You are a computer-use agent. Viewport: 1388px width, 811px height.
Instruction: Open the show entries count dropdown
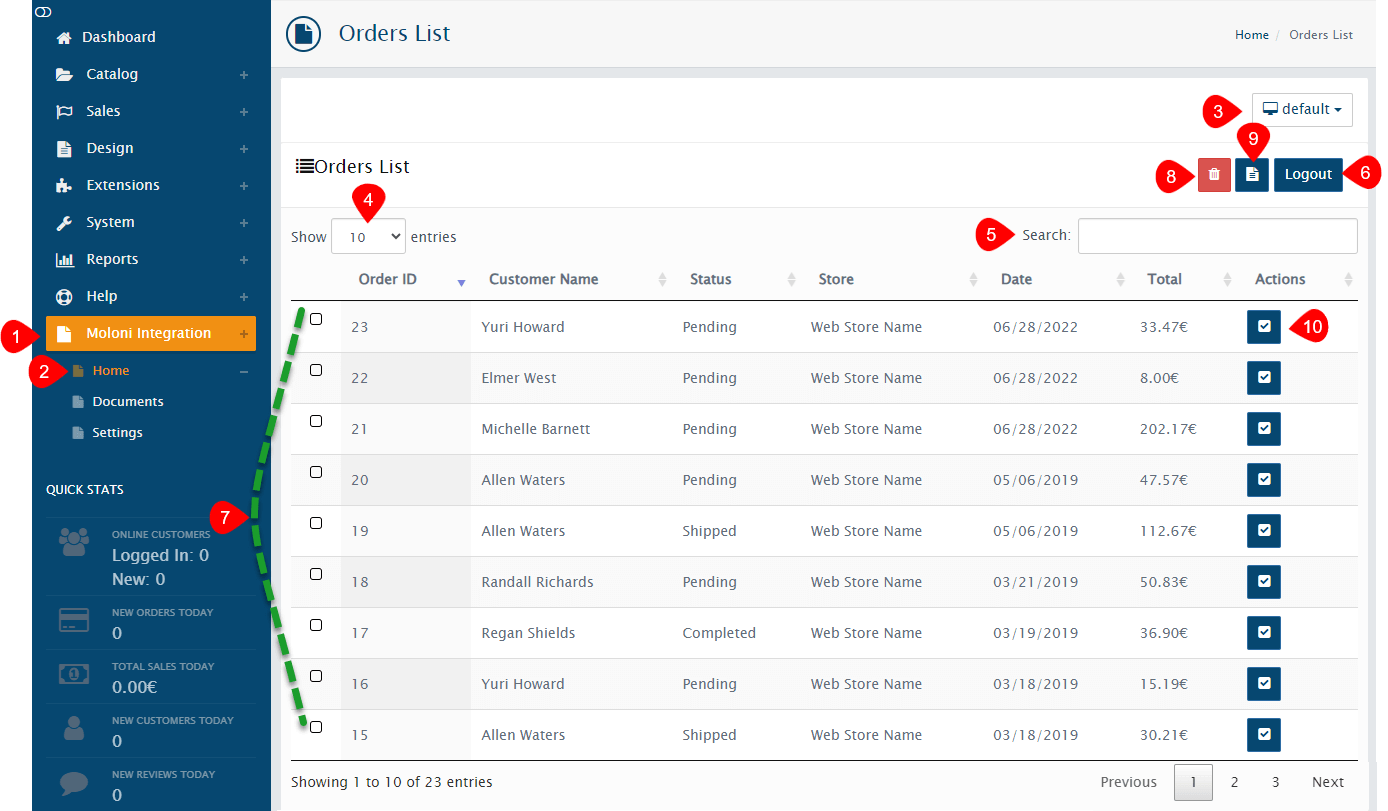(368, 237)
